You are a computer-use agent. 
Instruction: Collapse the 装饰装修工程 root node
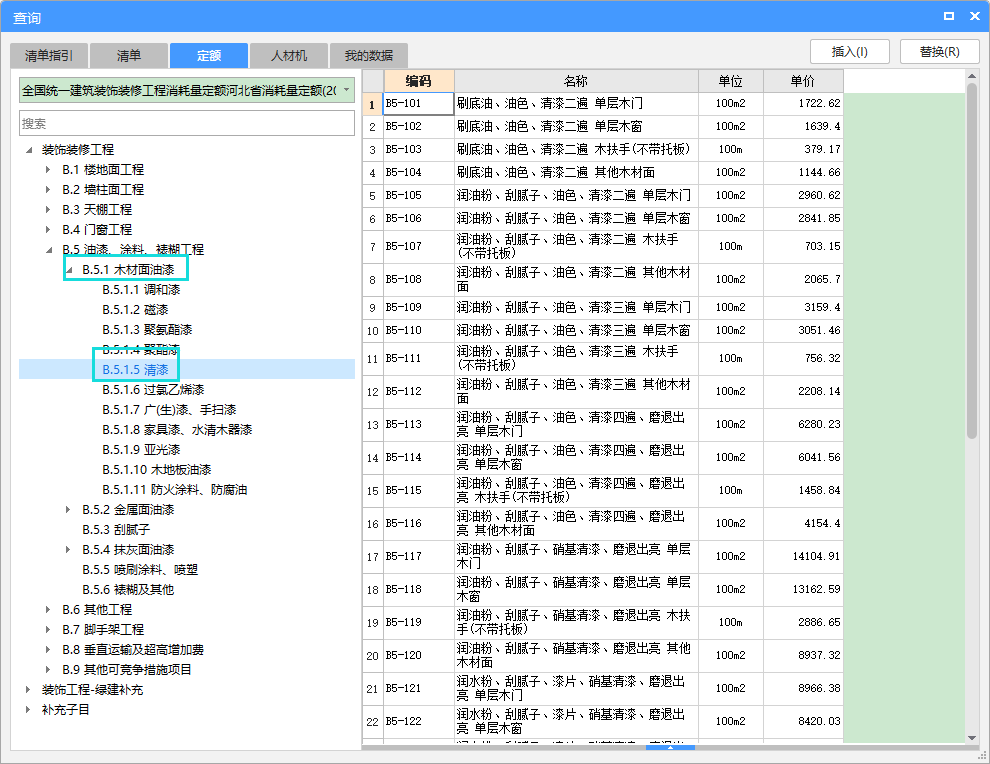(29, 150)
